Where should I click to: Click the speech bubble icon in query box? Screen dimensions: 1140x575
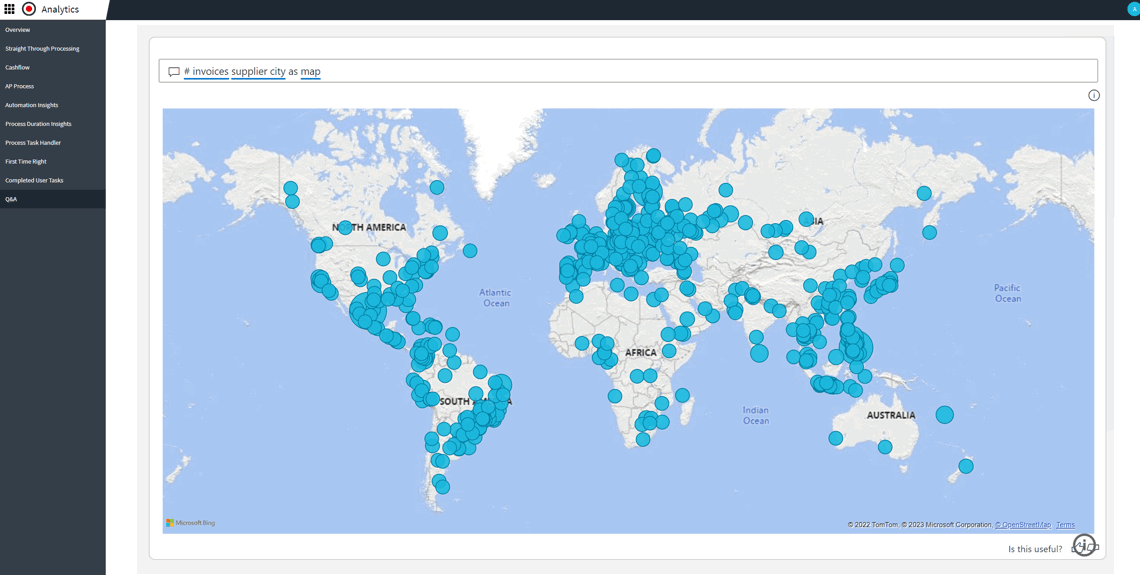174,72
